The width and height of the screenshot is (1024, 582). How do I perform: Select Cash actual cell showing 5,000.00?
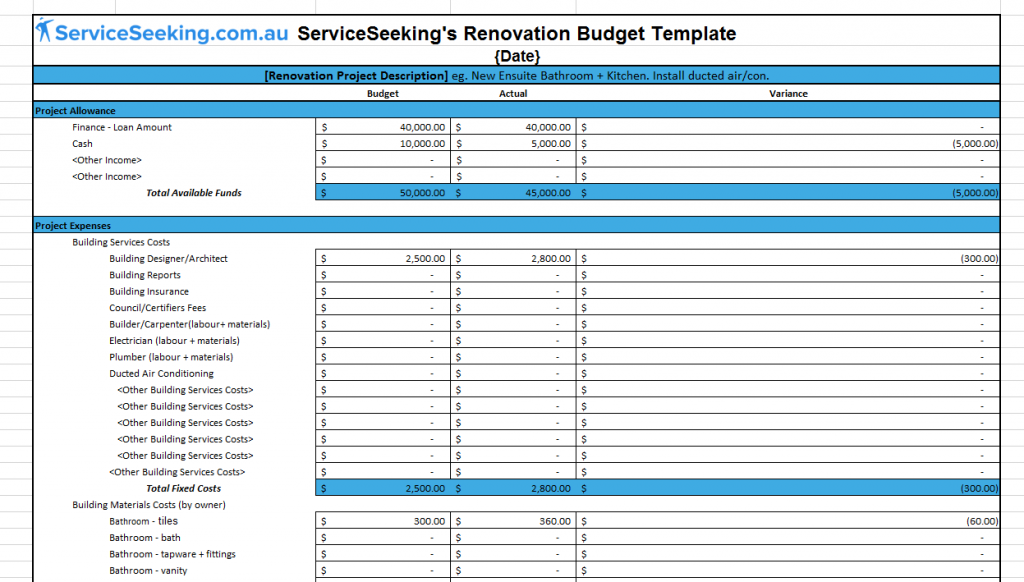pyautogui.click(x=513, y=144)
